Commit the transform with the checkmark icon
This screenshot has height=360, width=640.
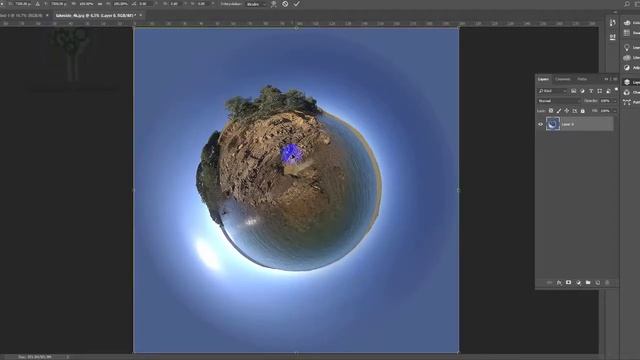pyautogui.click(x=297, y=4)
